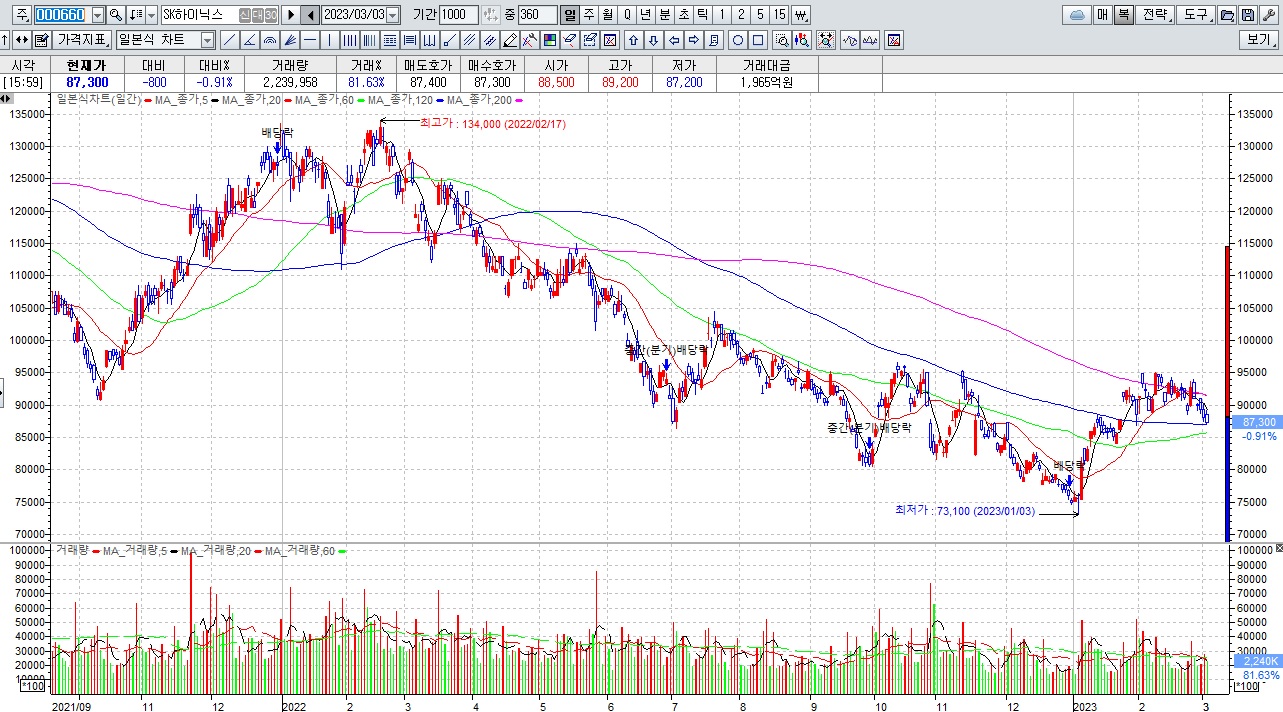Select the horizontal line tool
This screenshot has height=712, width=1283.
[310, 40]
